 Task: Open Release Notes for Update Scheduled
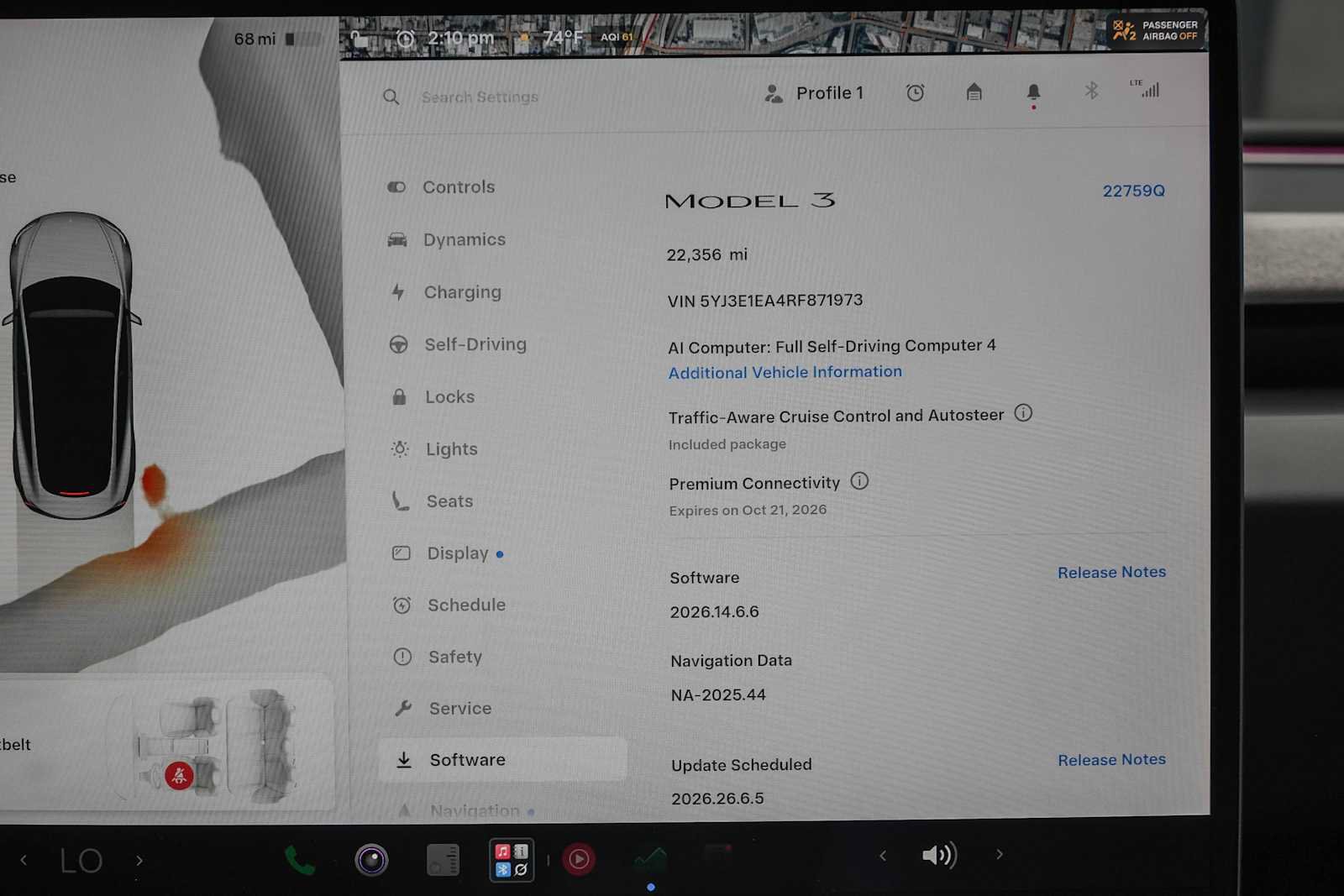coord(1111,759)
